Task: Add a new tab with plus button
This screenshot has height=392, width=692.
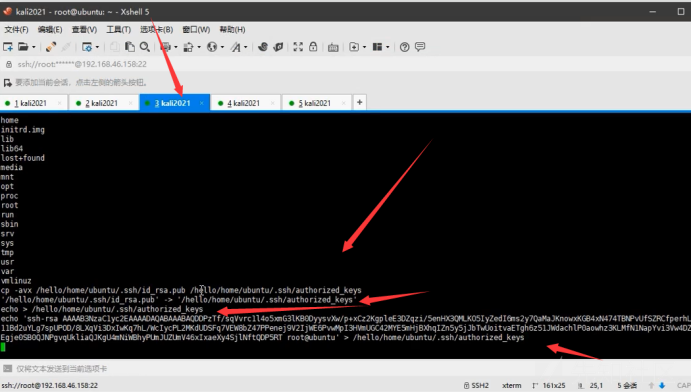Action: tap(360, 102)
